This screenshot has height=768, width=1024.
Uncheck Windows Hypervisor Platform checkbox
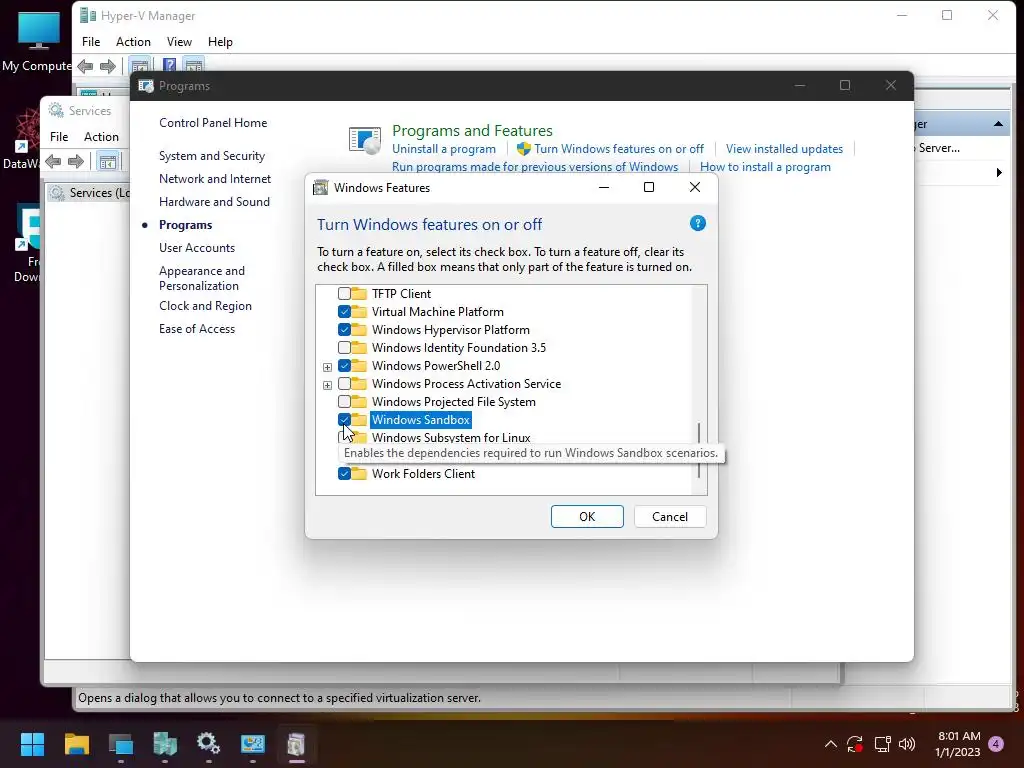point(344,330)
